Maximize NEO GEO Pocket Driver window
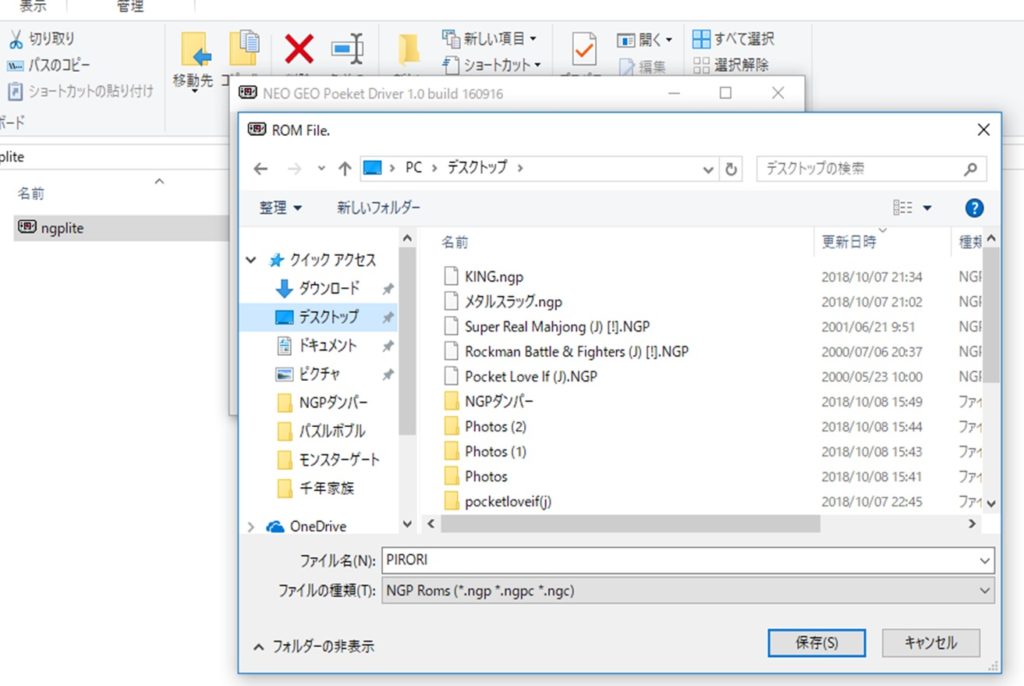Screen dimensions: 1024x686 (x=725, y=93)
